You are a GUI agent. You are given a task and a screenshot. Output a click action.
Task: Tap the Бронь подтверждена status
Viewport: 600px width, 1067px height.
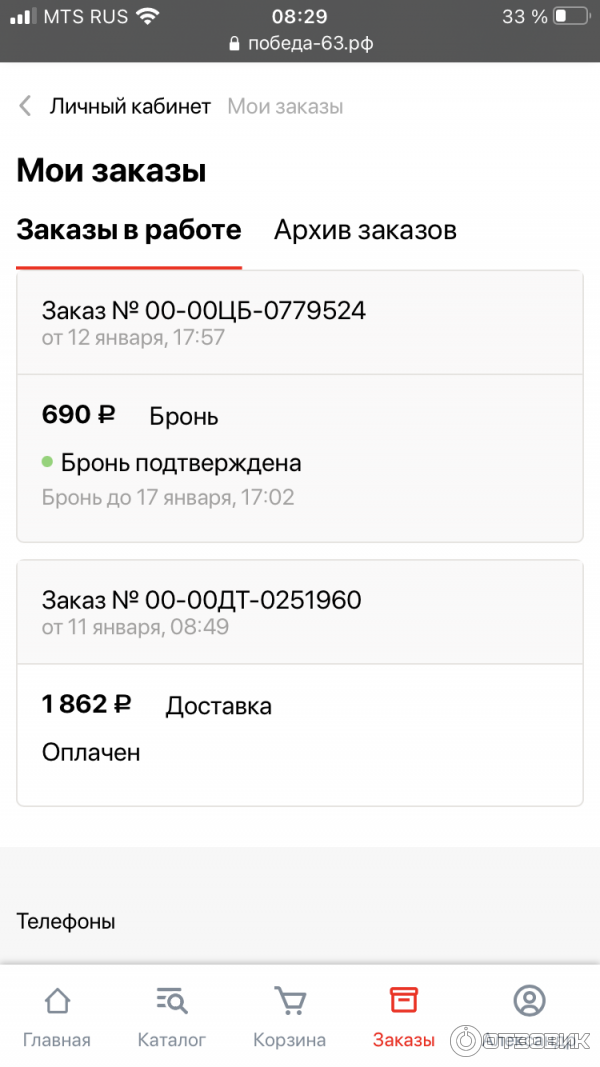point(180,463)
